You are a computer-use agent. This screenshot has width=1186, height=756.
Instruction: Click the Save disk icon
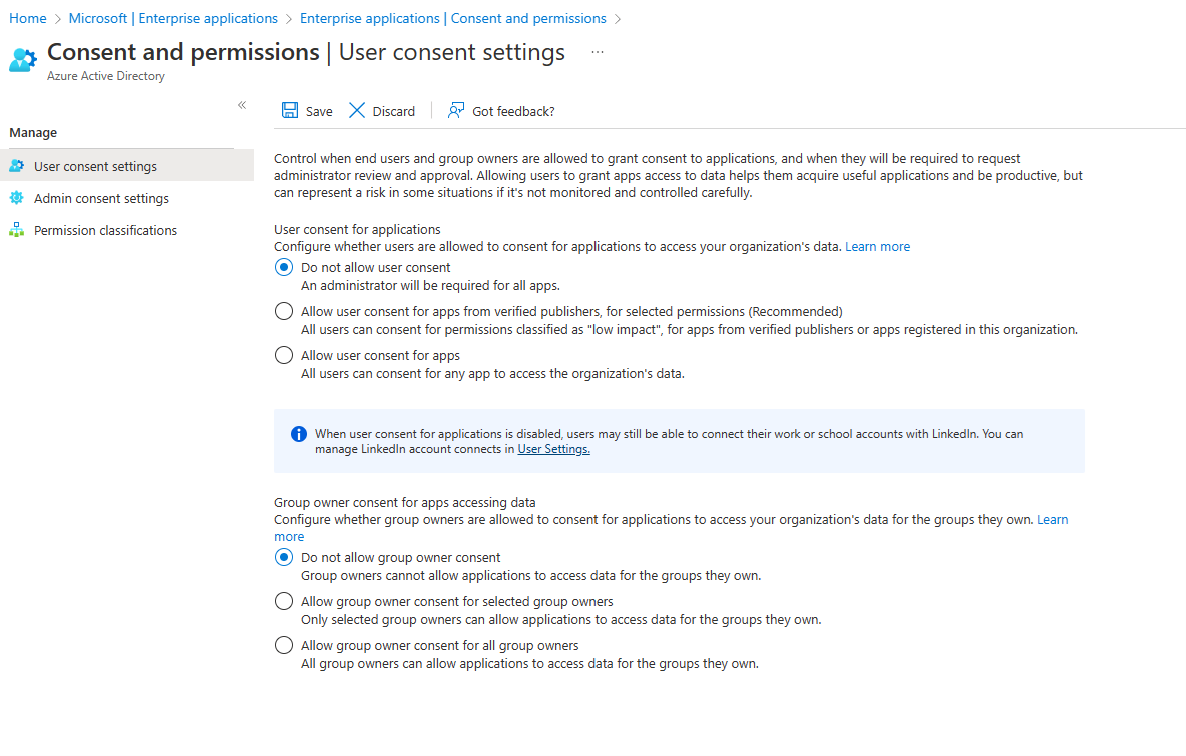tap(290, 110)
